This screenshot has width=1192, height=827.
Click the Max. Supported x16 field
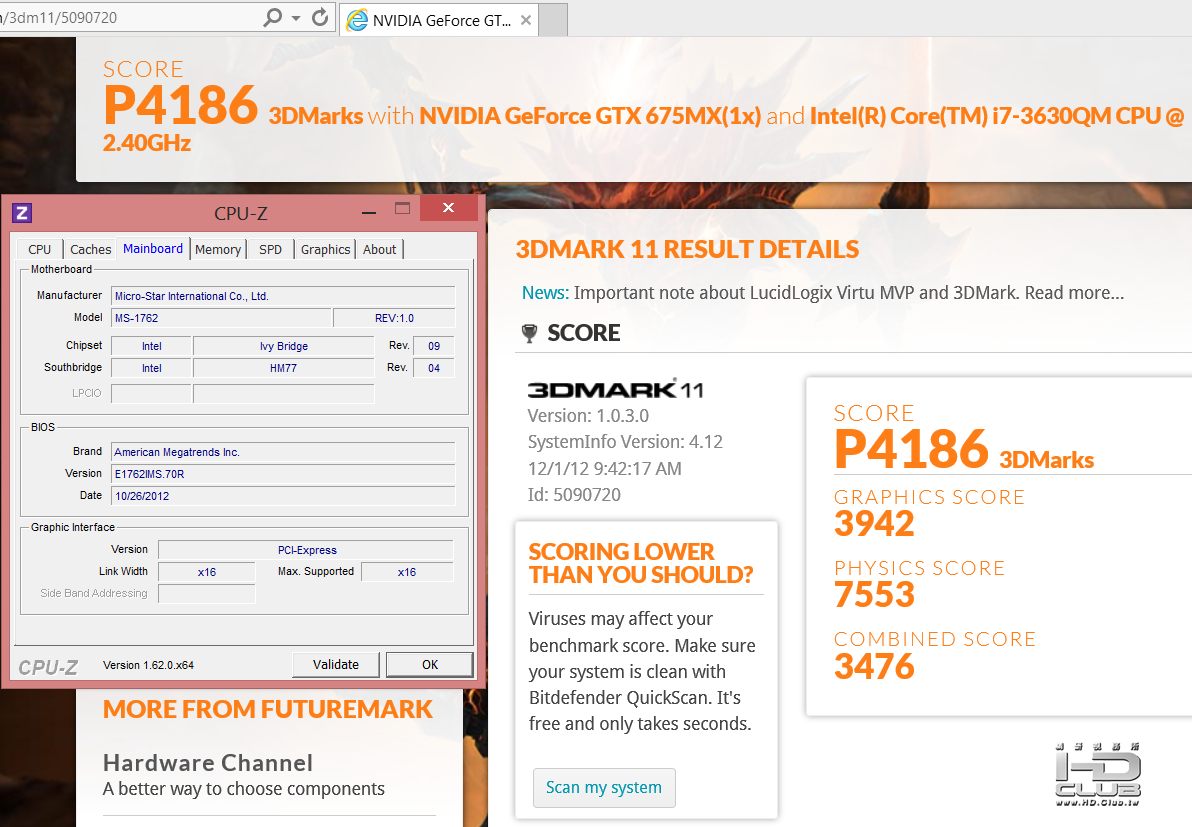[x=407, y=572]
